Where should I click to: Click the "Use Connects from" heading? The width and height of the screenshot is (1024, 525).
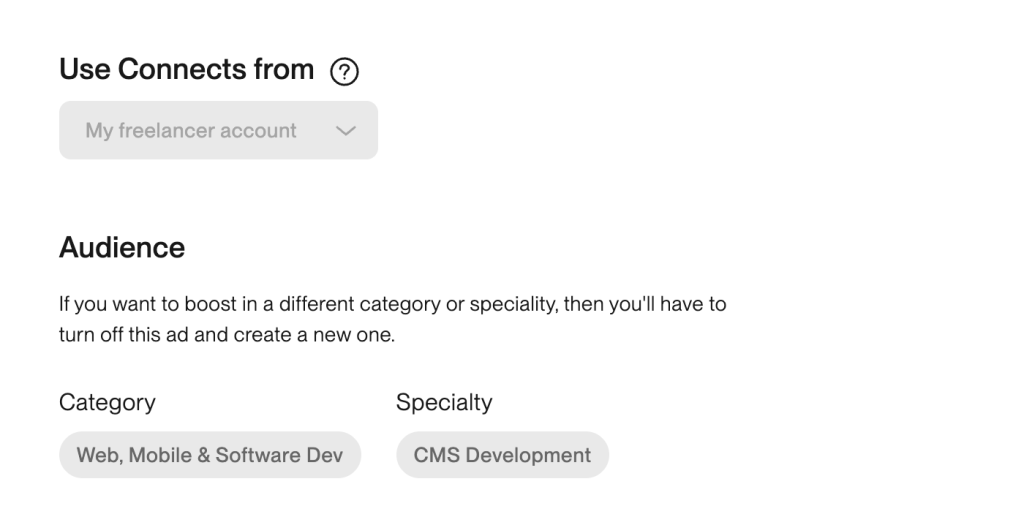click(186, 70)
